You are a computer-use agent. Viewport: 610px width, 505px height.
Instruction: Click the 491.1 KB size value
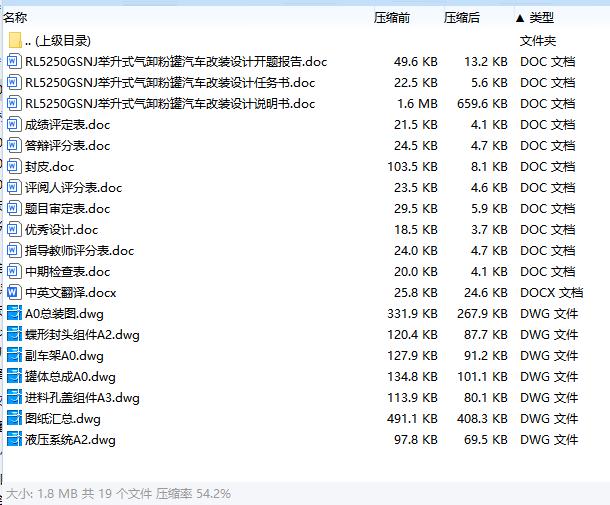(412, 419)
